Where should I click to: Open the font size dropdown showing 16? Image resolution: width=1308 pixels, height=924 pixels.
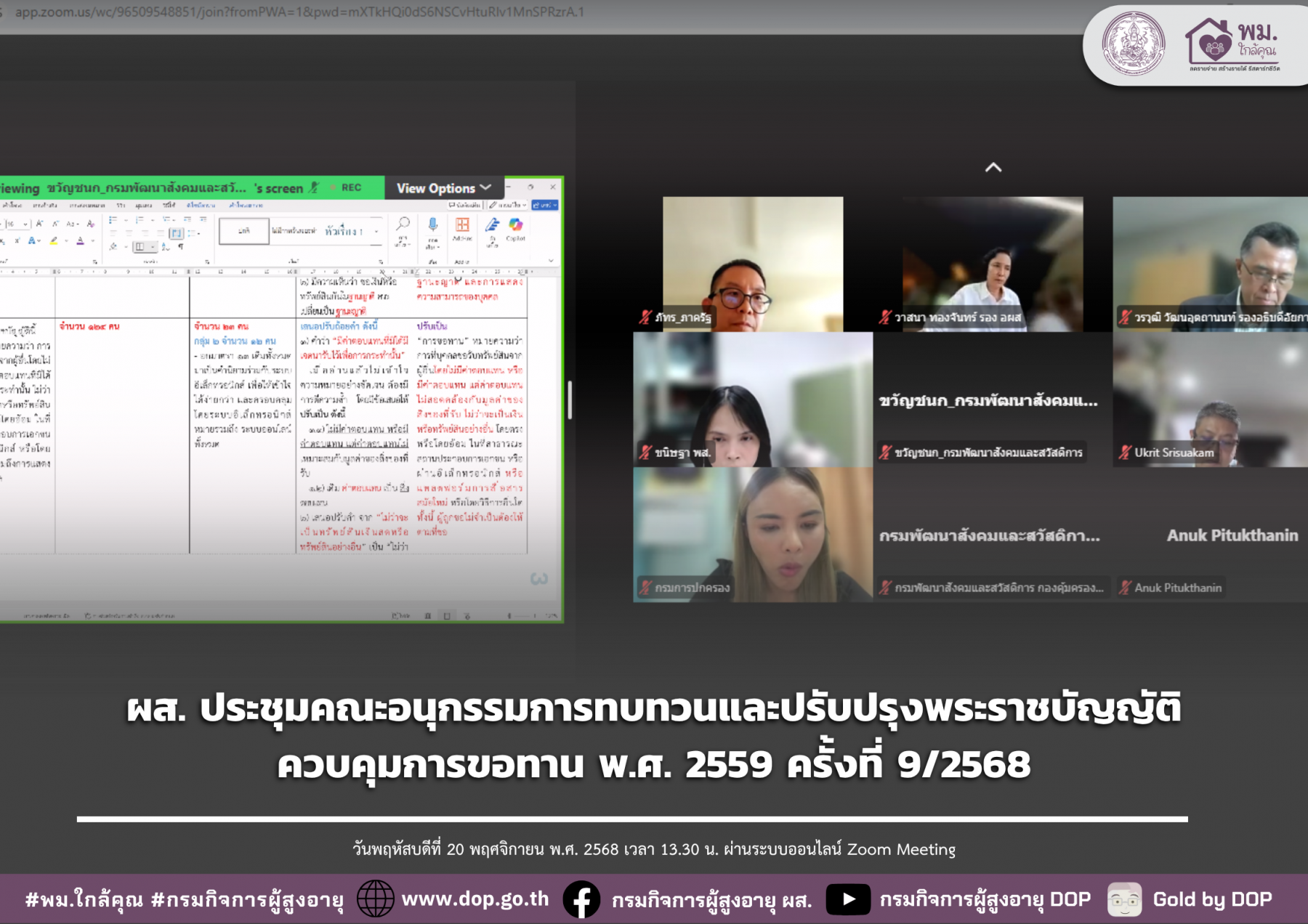click(x=17, y=224)
